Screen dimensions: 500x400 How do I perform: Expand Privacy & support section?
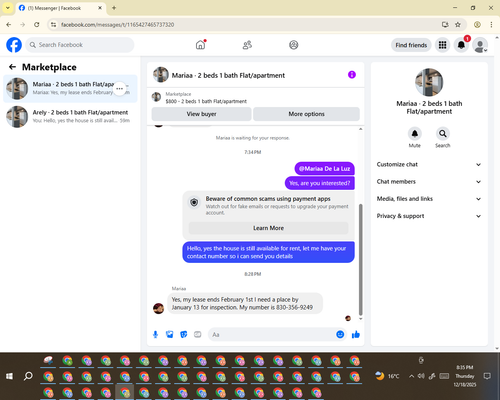tap(429, 216)
